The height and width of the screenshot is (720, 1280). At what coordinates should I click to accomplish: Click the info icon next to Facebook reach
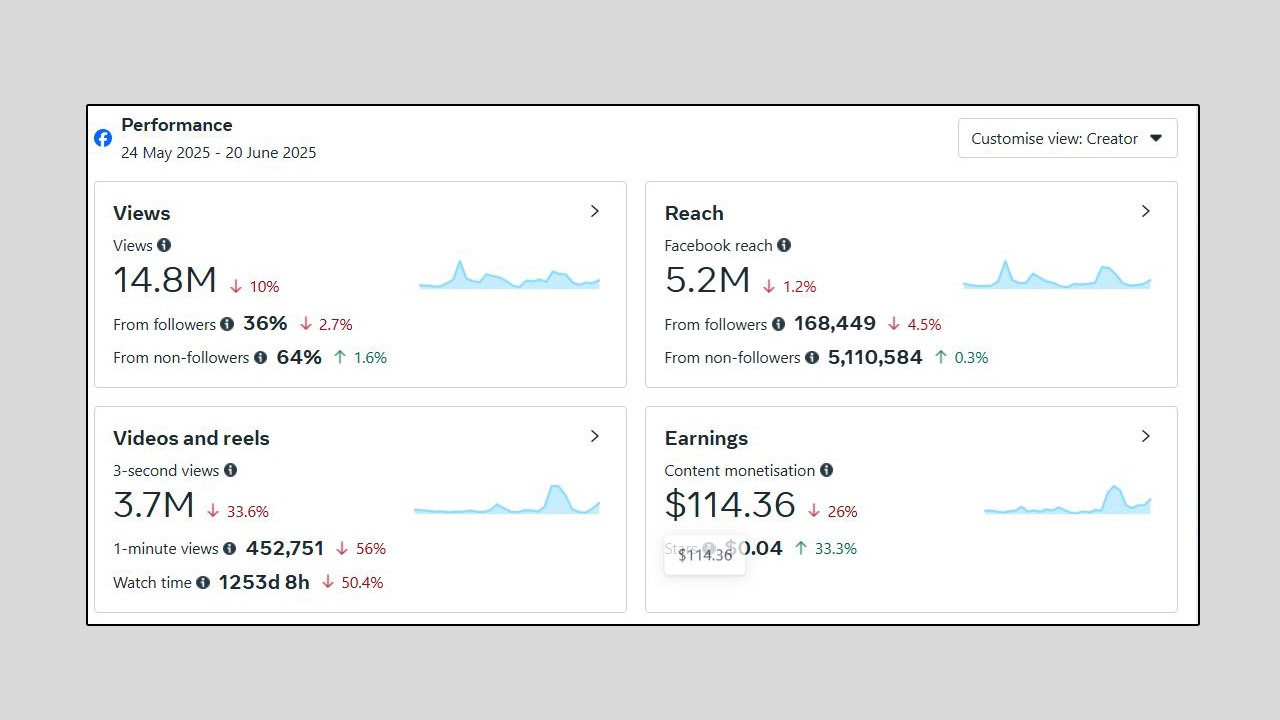click(x=784, y=245)
